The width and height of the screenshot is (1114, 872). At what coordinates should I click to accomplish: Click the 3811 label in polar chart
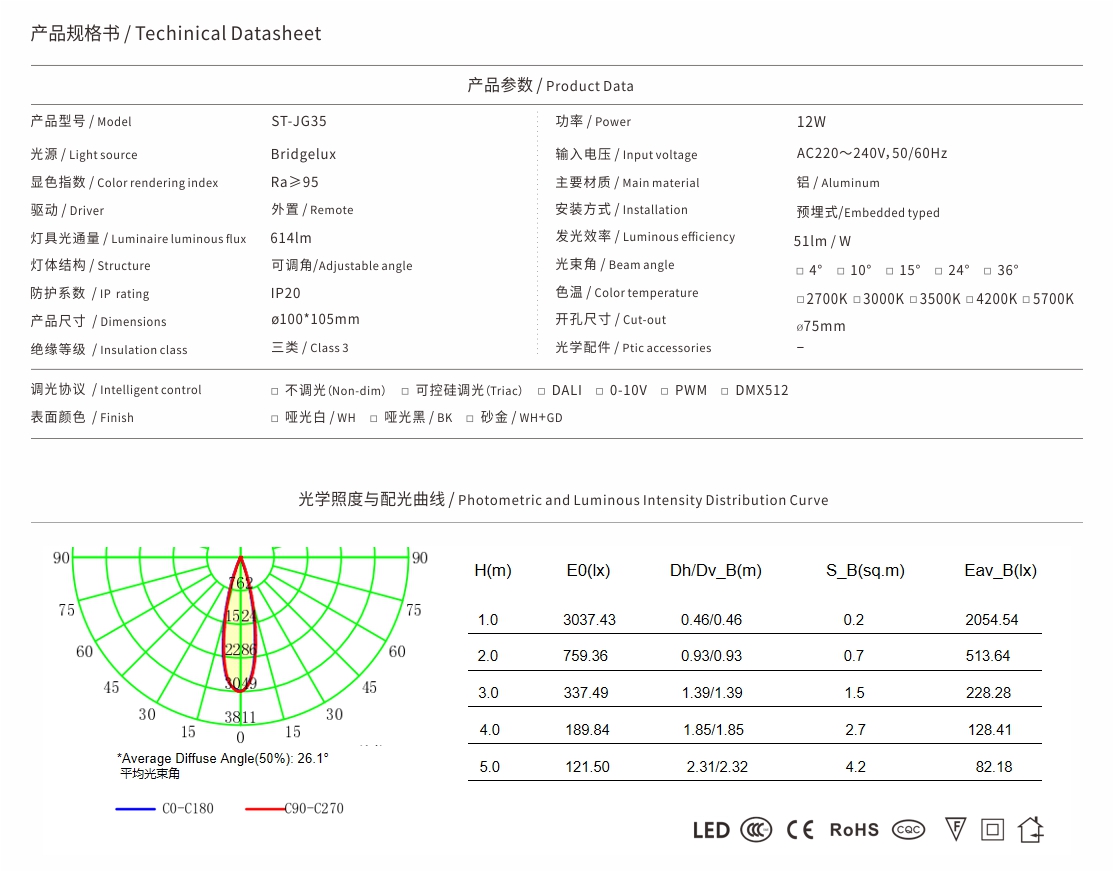point(240,717)
